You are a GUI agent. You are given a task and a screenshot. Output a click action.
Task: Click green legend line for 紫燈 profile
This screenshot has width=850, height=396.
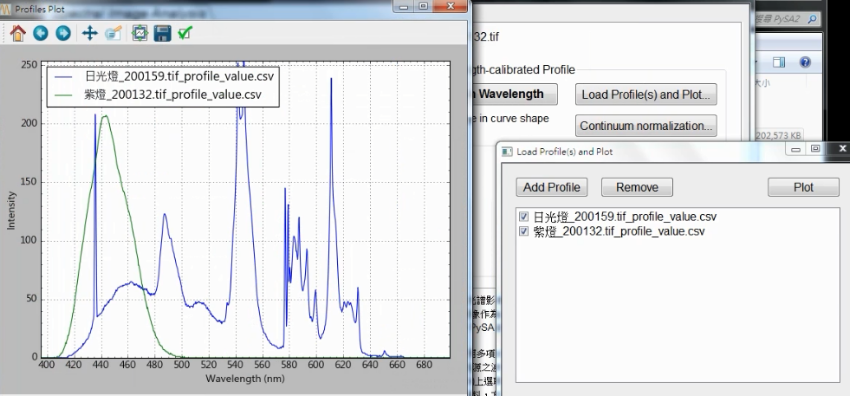[64, 95]
